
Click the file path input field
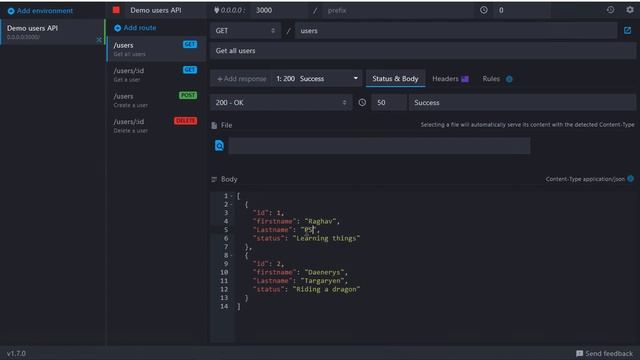pos(379,145)
